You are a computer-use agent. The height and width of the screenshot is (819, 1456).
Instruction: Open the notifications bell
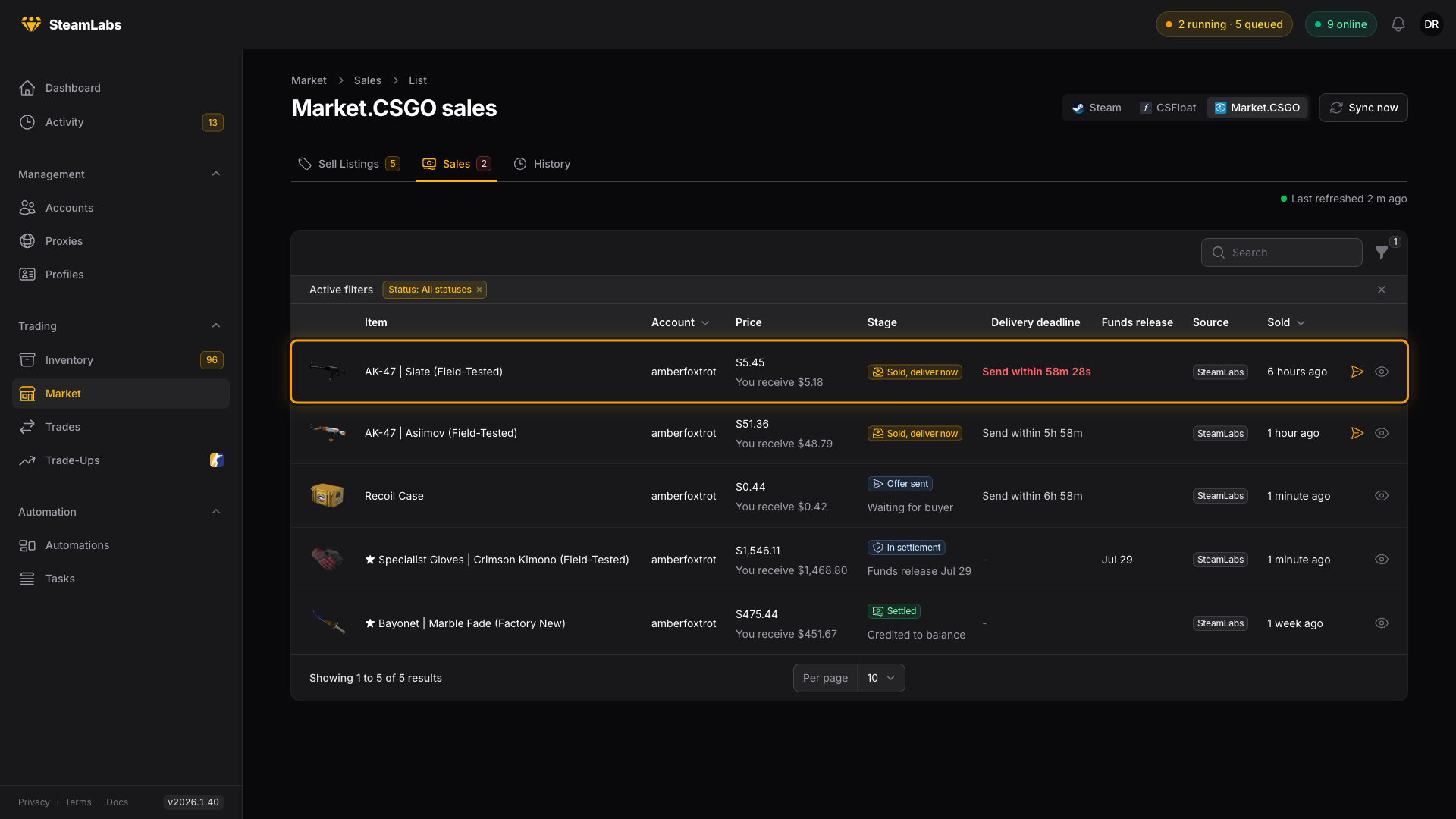(1398, 24)
